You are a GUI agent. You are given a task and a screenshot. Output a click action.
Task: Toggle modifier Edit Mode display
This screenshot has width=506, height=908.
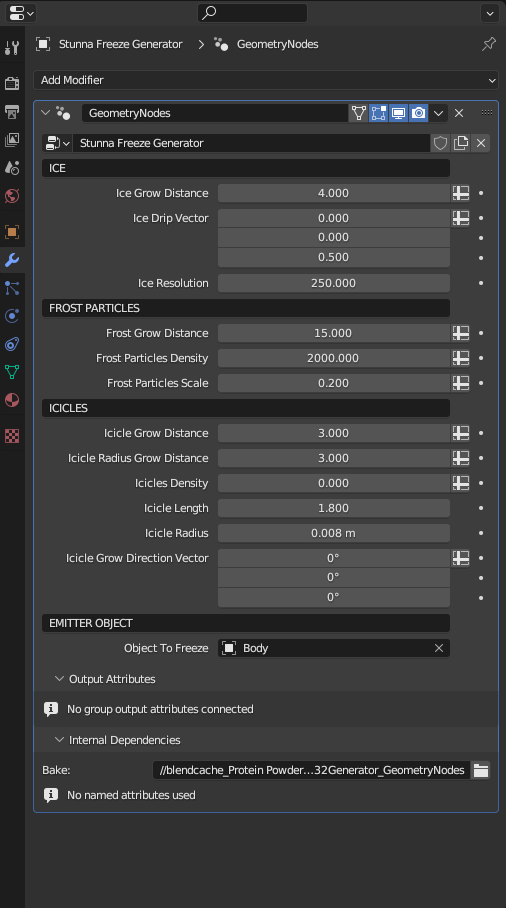[379, 113]
